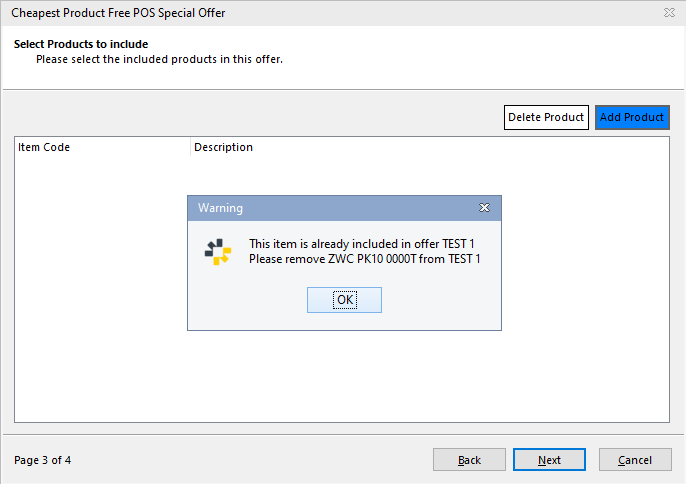Image resolution: width=686 pixels, height=484 pixels.
Task: Click the divider between Item Code and Description
Action: (x=190, y=148)
